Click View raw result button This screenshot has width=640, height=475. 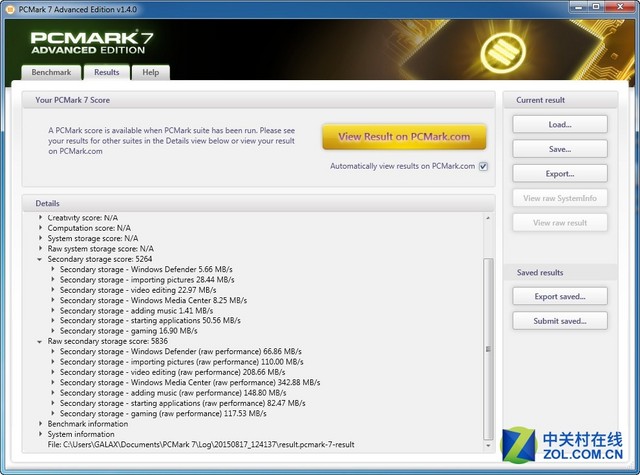click(560, 222)
